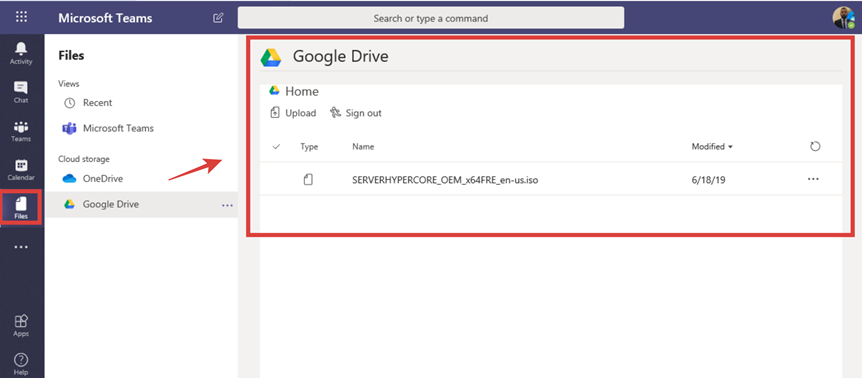Screen dimensions: 862x378
Task: Open the Activity bell in sidebar
Action: (21, 53)
